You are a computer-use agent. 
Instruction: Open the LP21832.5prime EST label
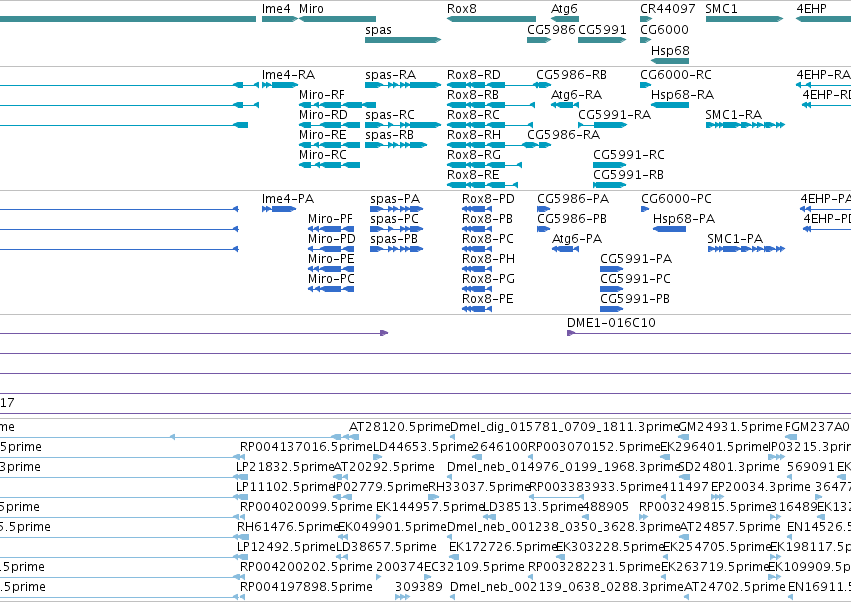[285, 467]
